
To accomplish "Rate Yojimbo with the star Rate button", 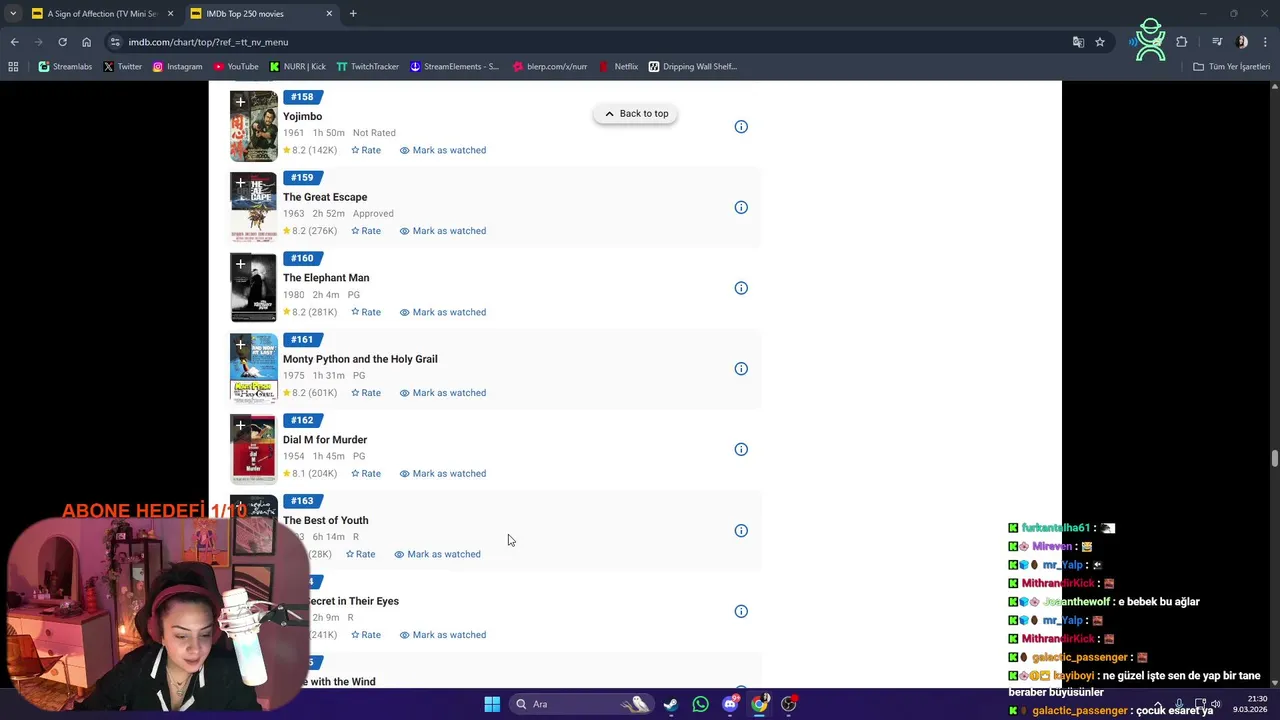I will 366,150.
